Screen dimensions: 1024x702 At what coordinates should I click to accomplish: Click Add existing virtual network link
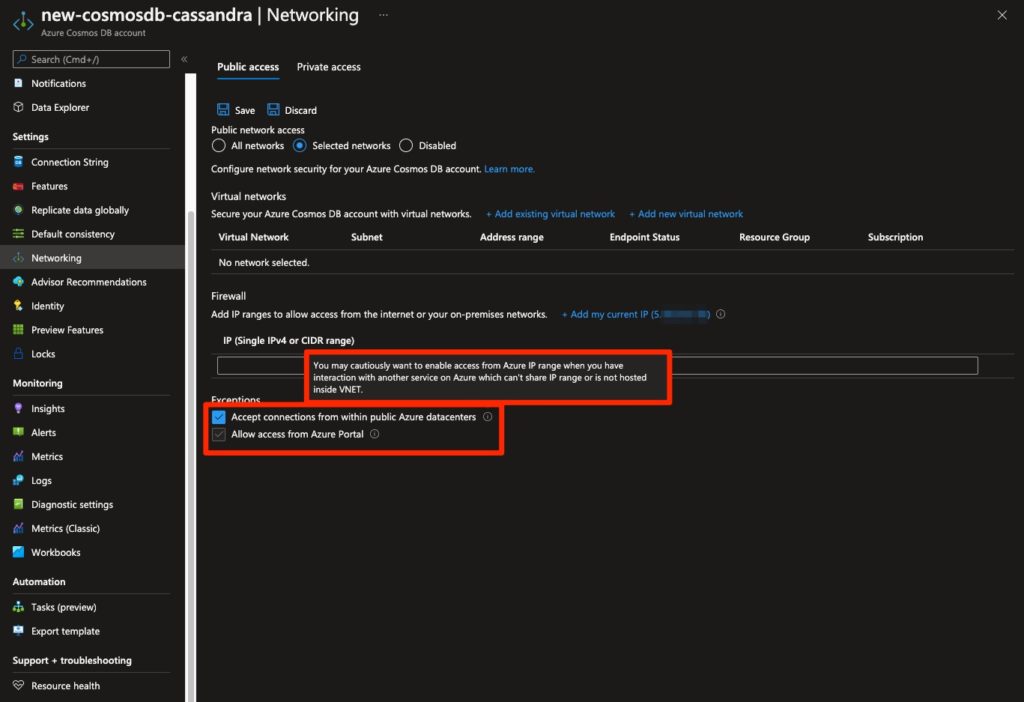coord(550,214)
